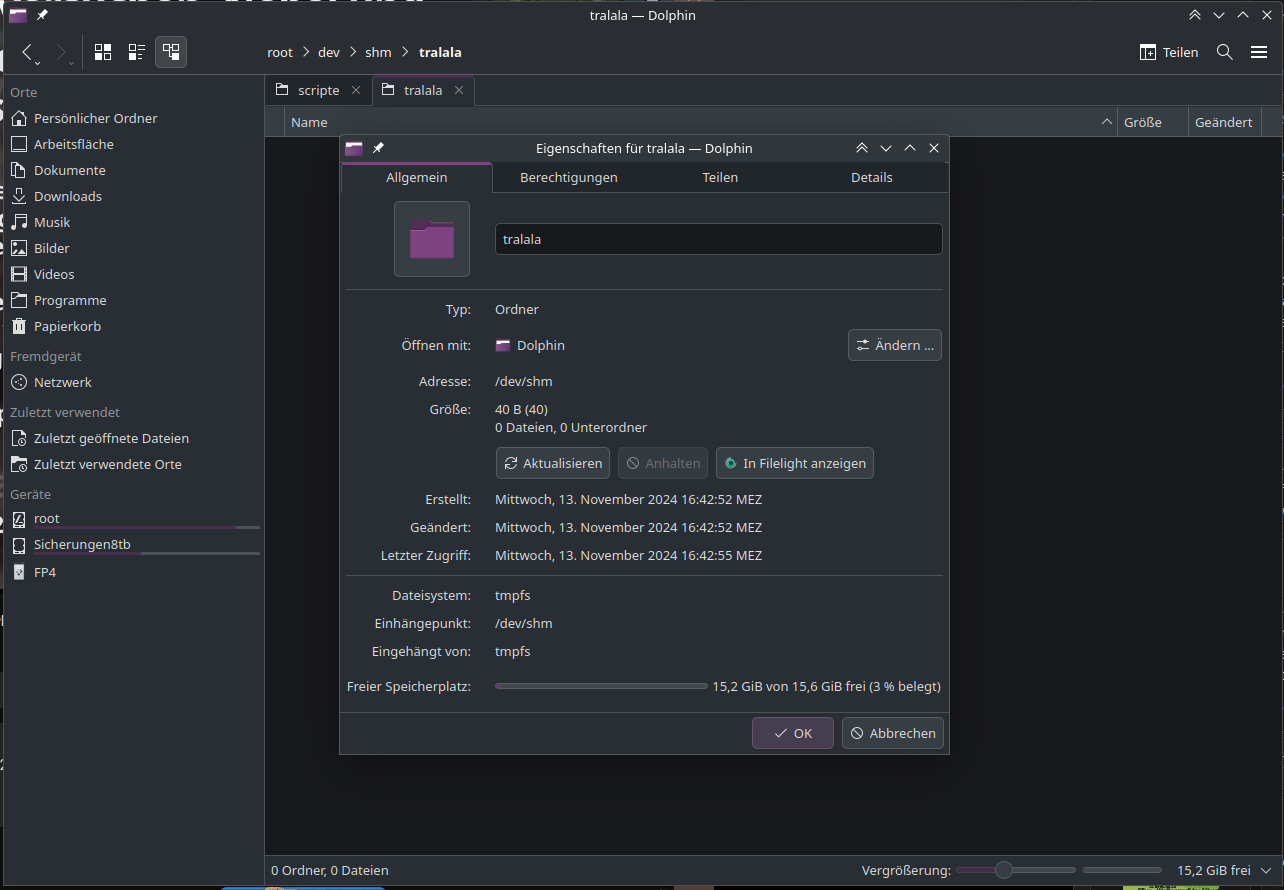Open the back button history arrow
The width and height of the screenshot is (1284, 890).
coord(37,63)
